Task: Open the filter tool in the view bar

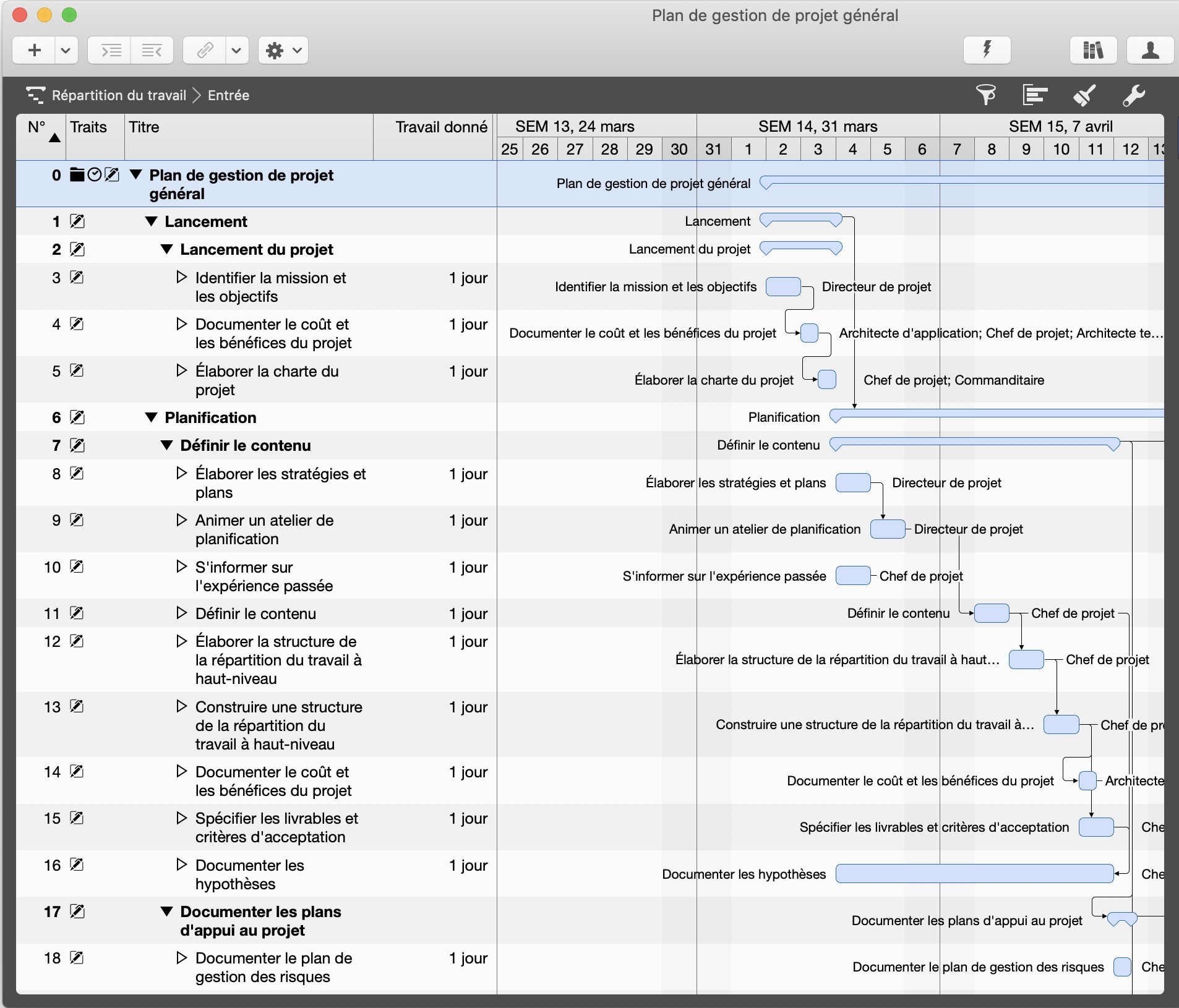Action: pyautogui.click(x=987, y=96)
